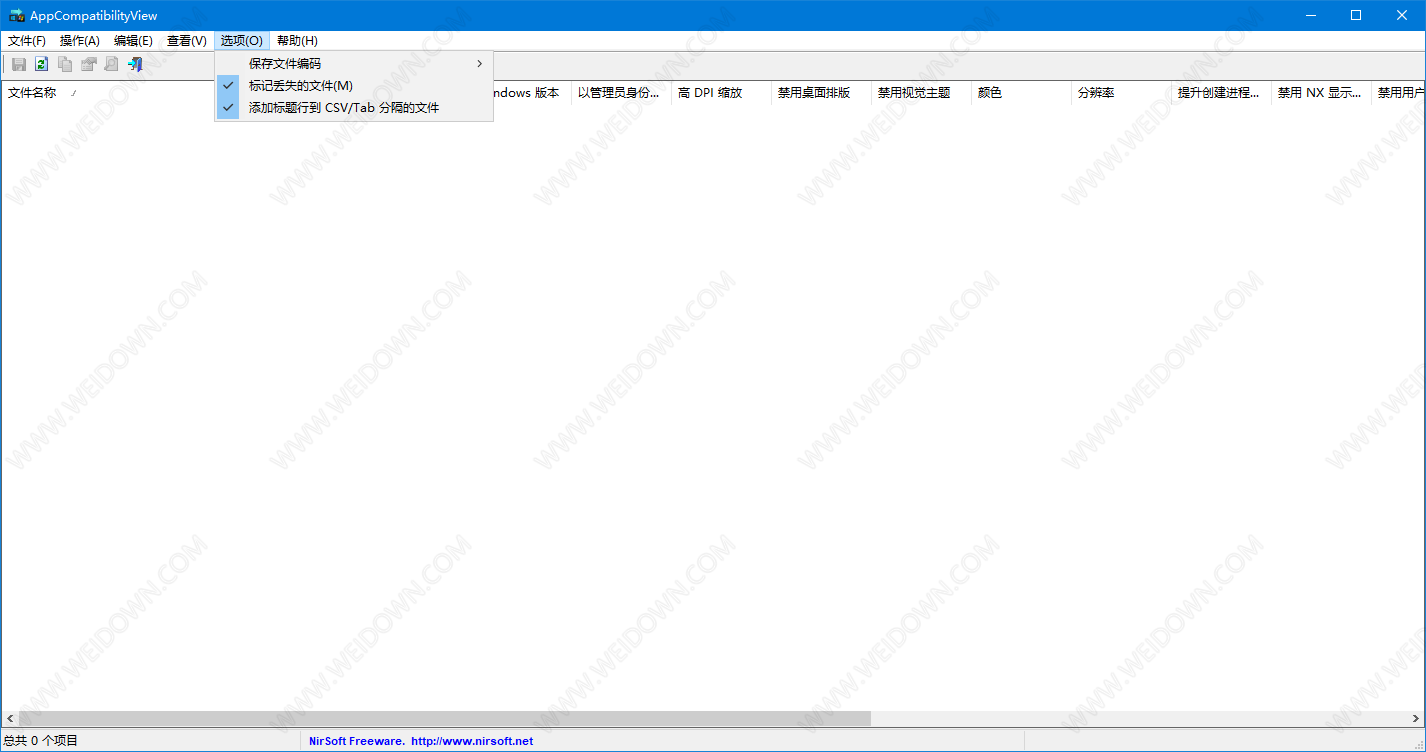The image size is (1426, 752).
Task: Sort by 颜色 column header
Action: coord(1021,93)
